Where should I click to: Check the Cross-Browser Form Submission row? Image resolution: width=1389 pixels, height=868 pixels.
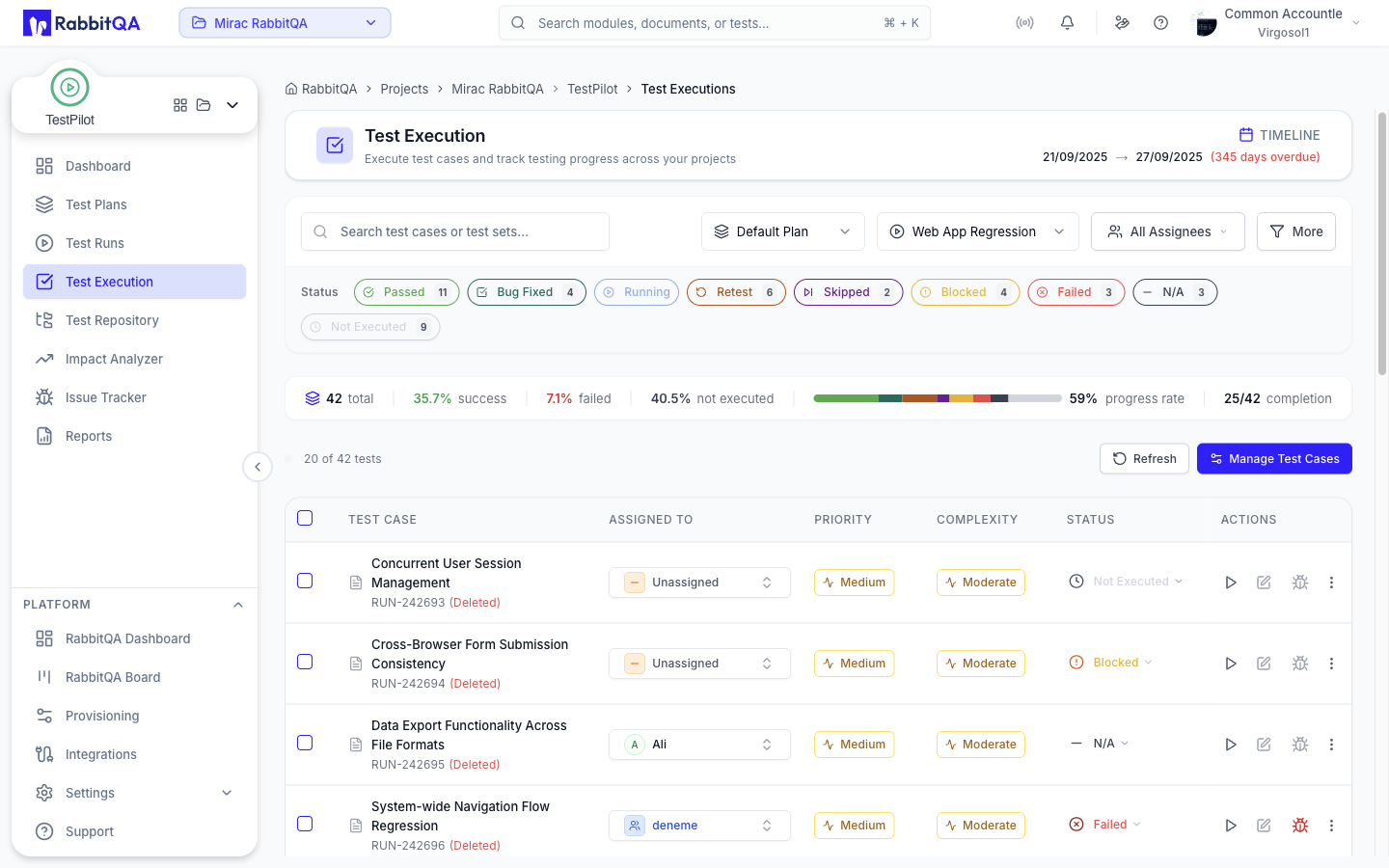click(x=305, y=662)
